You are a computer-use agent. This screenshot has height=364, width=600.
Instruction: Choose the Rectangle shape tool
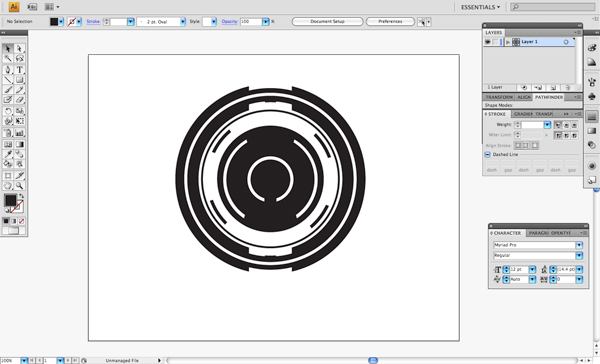point(20,80)
